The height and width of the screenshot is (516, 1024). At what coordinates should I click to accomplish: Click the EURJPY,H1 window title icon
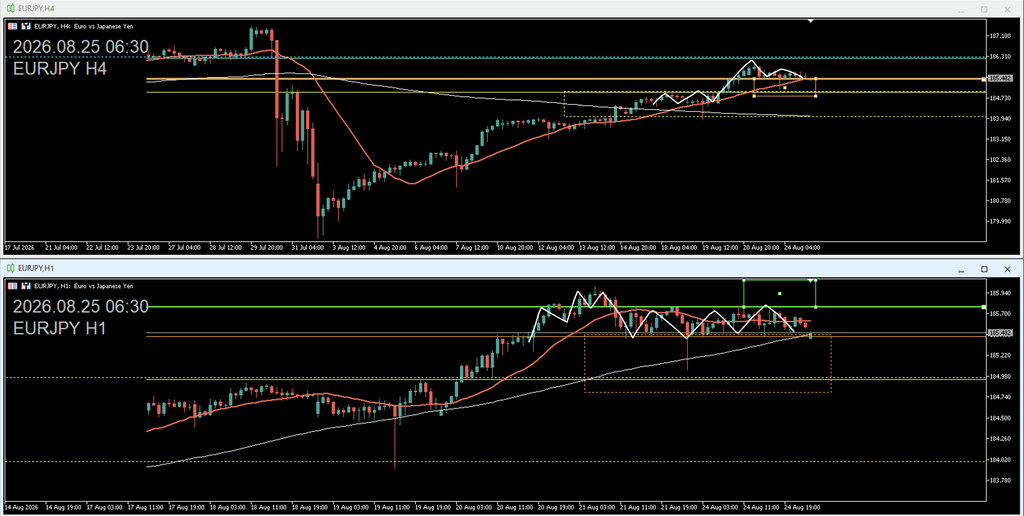coord(10,268)
